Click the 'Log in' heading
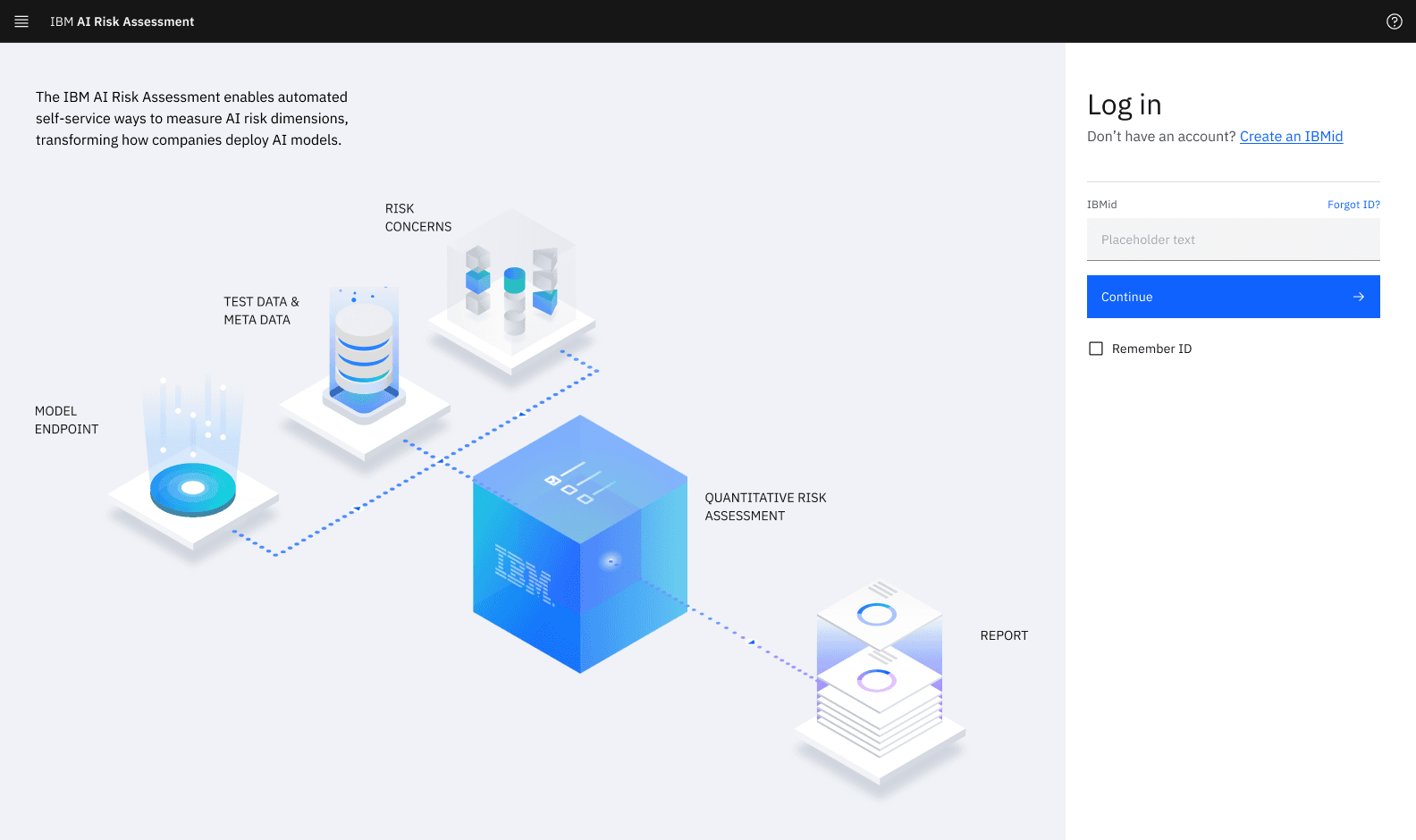Viewport: 1416px width, 840px height. coord(1125,105)
